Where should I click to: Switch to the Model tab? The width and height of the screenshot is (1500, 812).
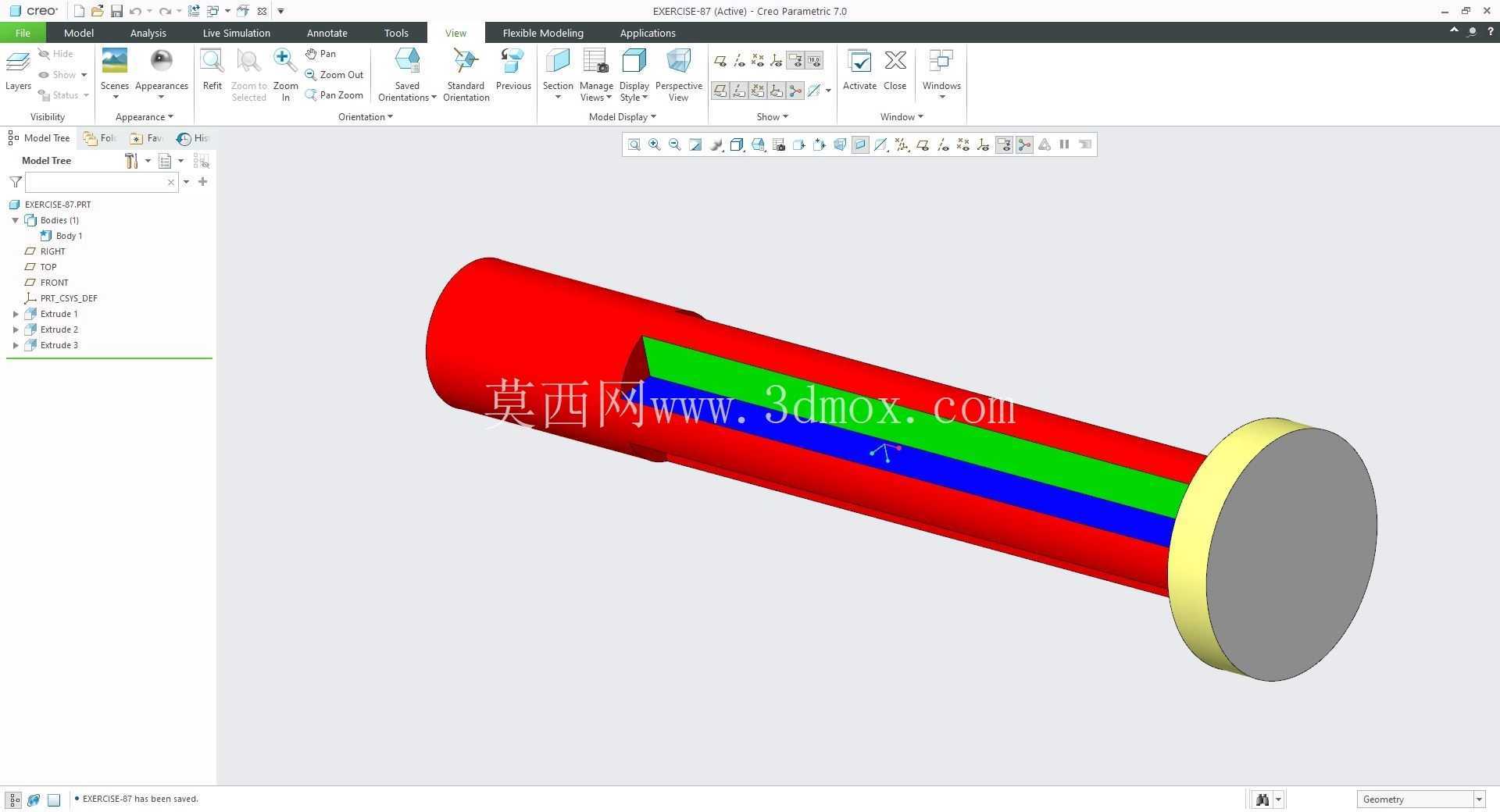(79, 33)
